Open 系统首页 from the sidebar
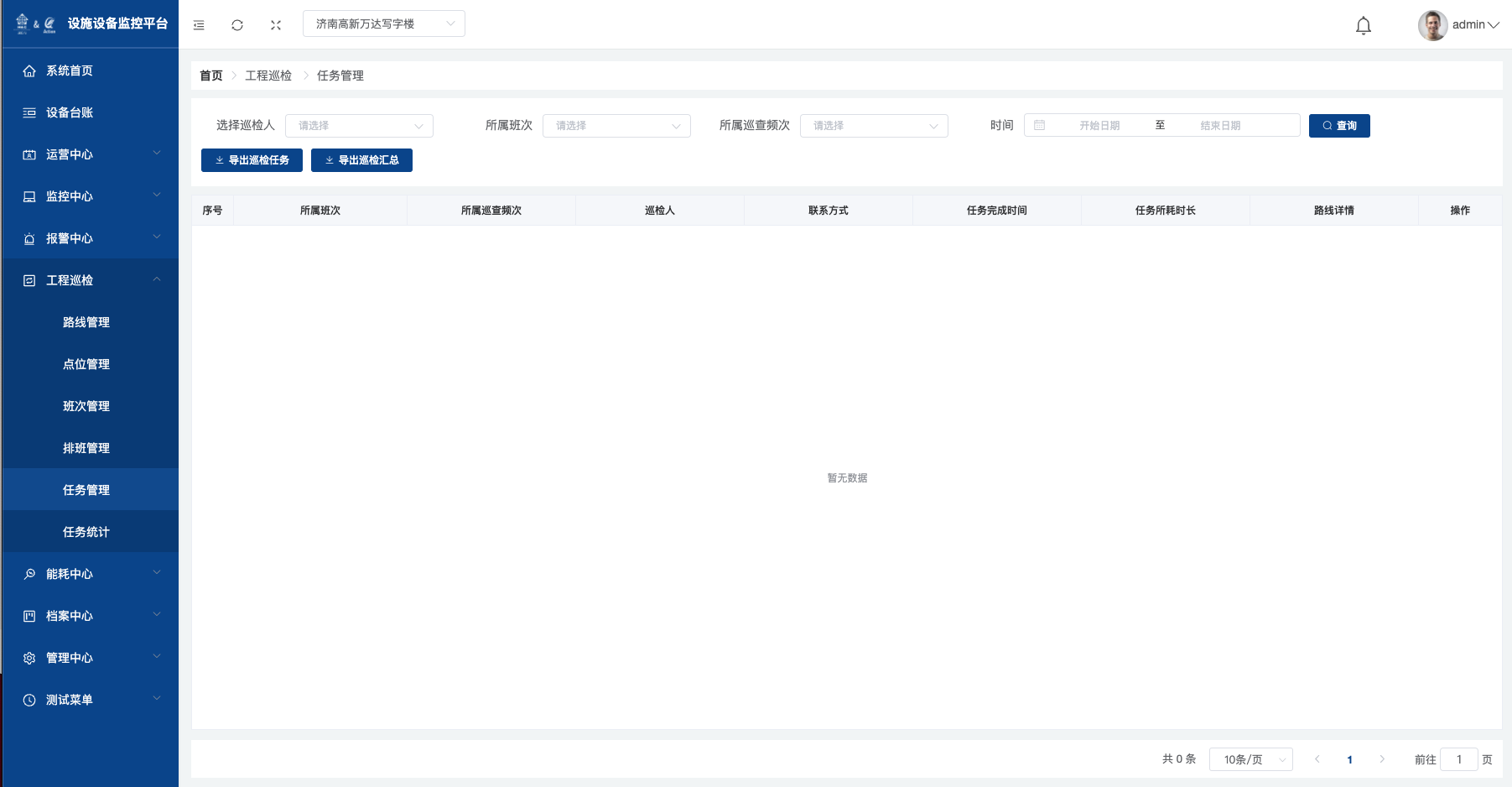The image size is (1512, 787). (70, 70)
